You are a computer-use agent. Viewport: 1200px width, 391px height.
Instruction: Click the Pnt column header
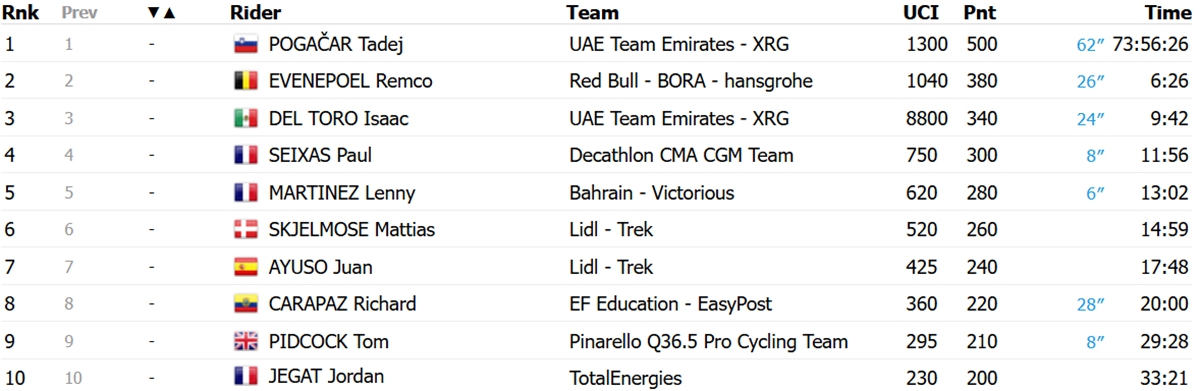(979, 13)
